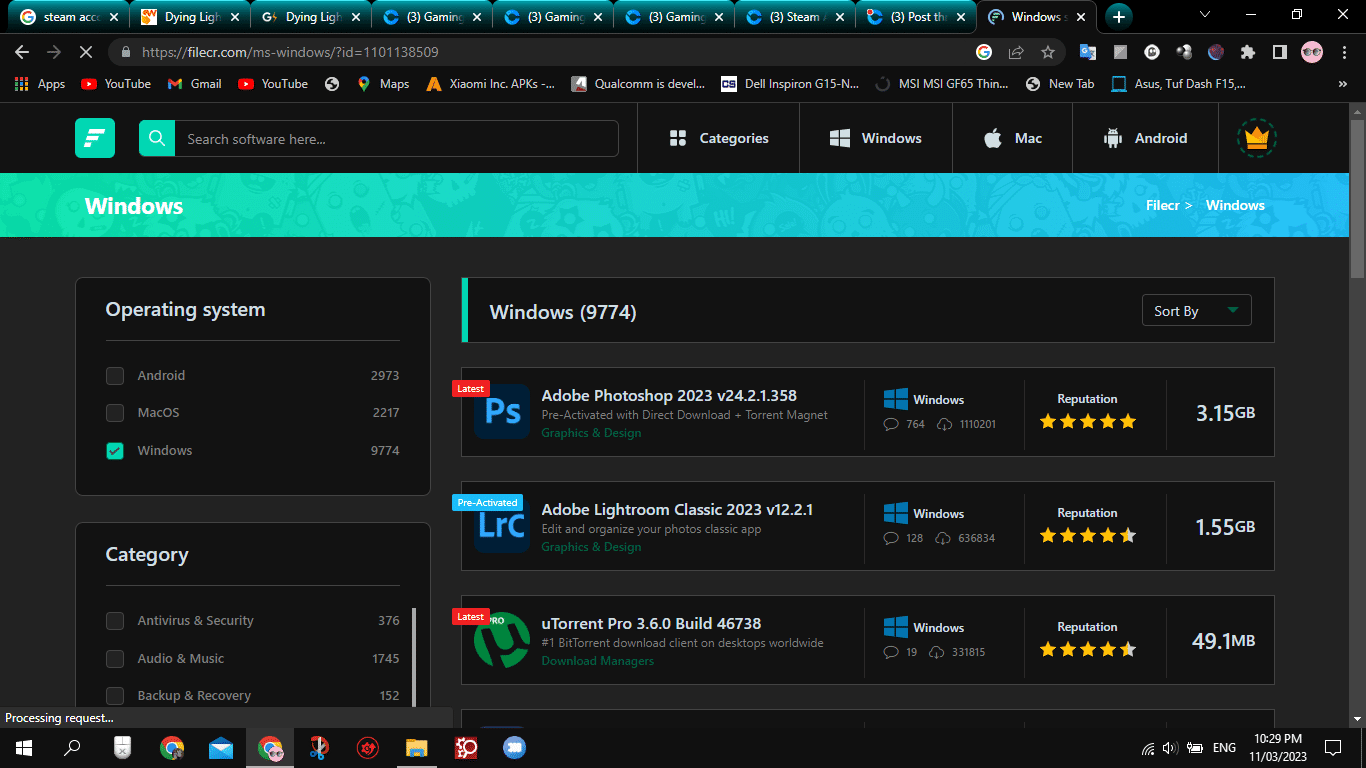Click the comments icon on Photoshop row
This screenshot has width=1366, height=768.
[892, 424]
